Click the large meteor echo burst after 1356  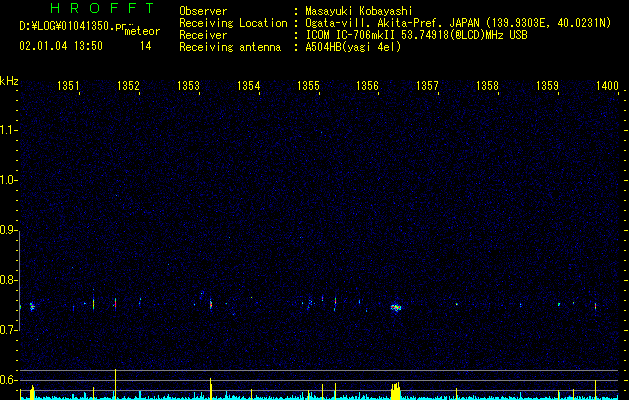pos(396,308)
